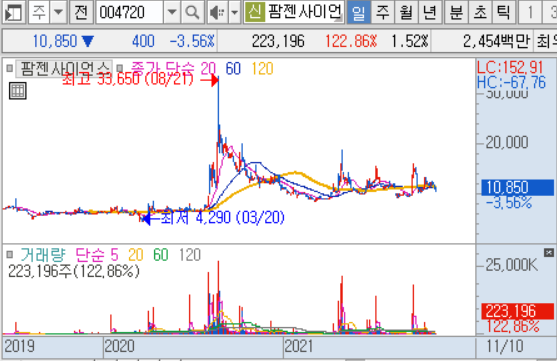This screenshot has width=557, height=361.
Task: Select the 월 monthly chart tab
Action: coord(406,12)
